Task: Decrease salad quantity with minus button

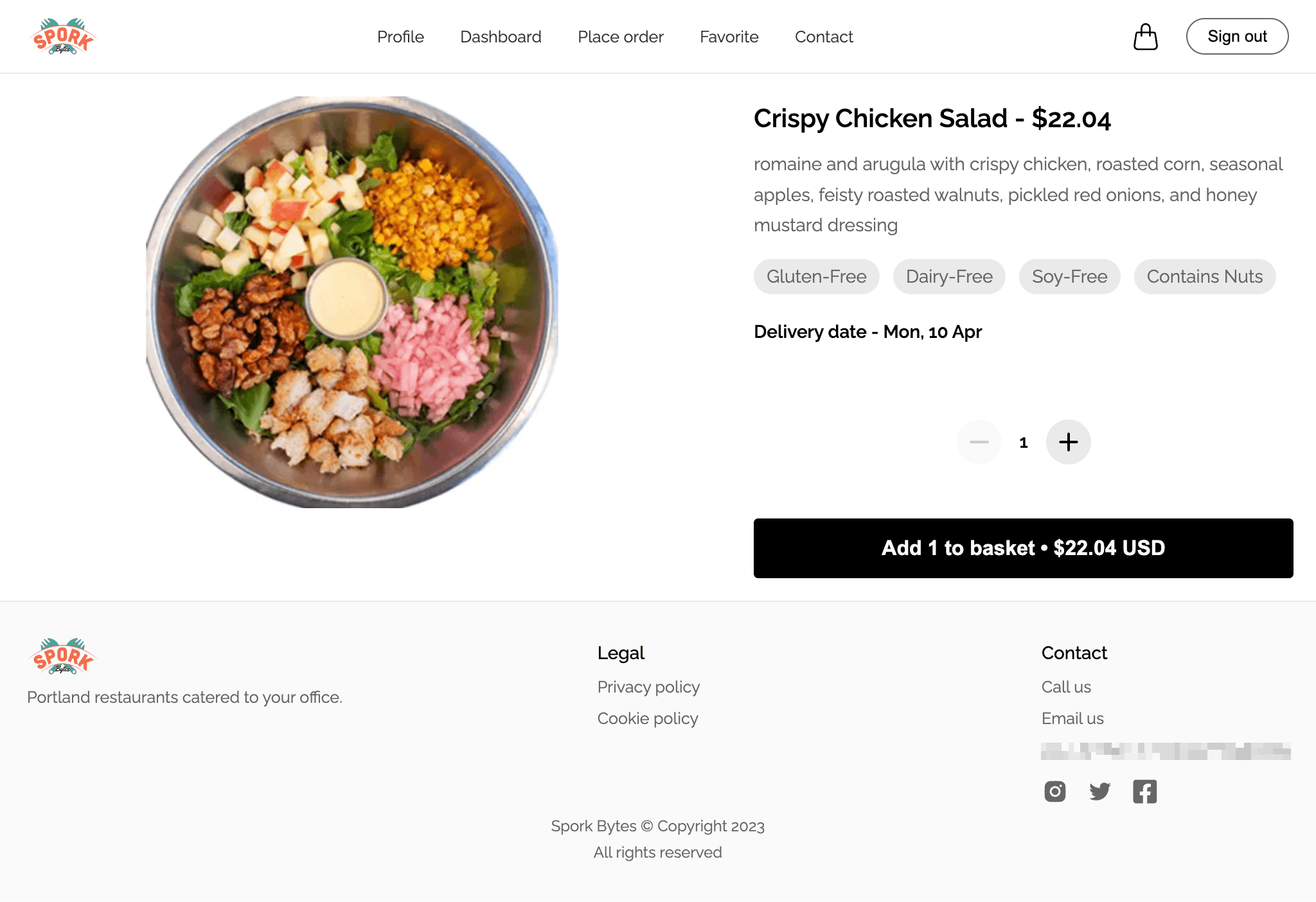Action: click(x=979, y=442)
